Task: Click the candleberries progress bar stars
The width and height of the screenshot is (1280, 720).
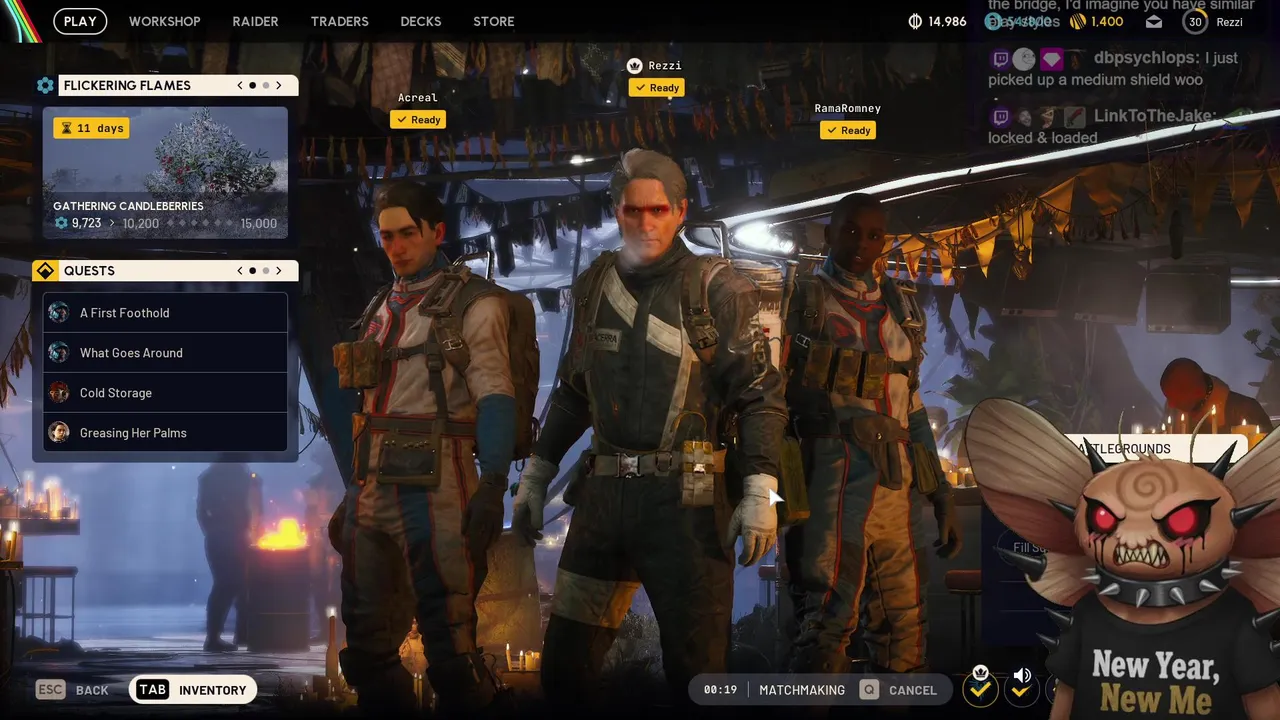Action: tap(199, 224)
